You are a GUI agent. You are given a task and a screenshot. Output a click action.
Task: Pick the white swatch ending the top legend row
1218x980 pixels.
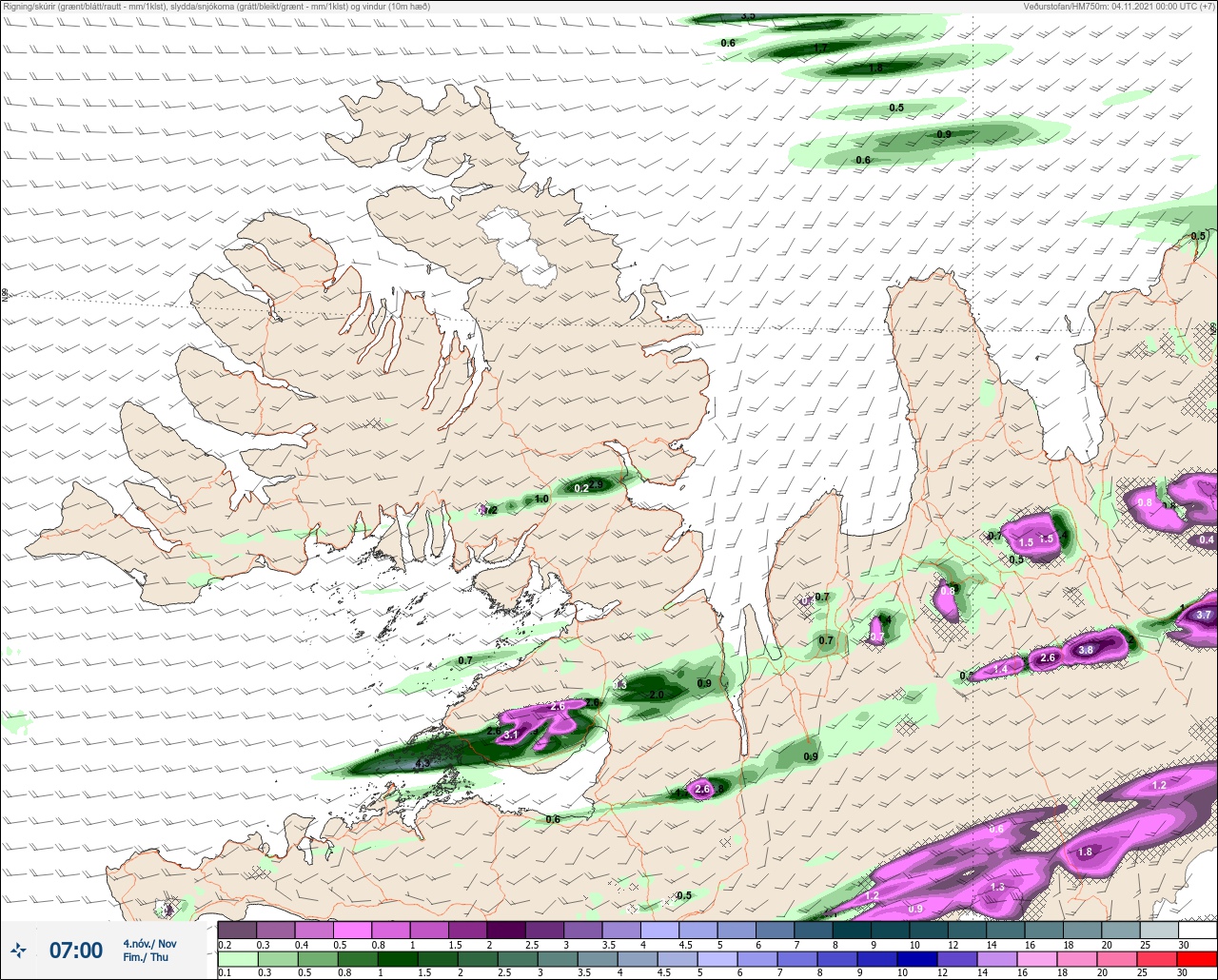pyautogui.click(x=1197, y=929)
